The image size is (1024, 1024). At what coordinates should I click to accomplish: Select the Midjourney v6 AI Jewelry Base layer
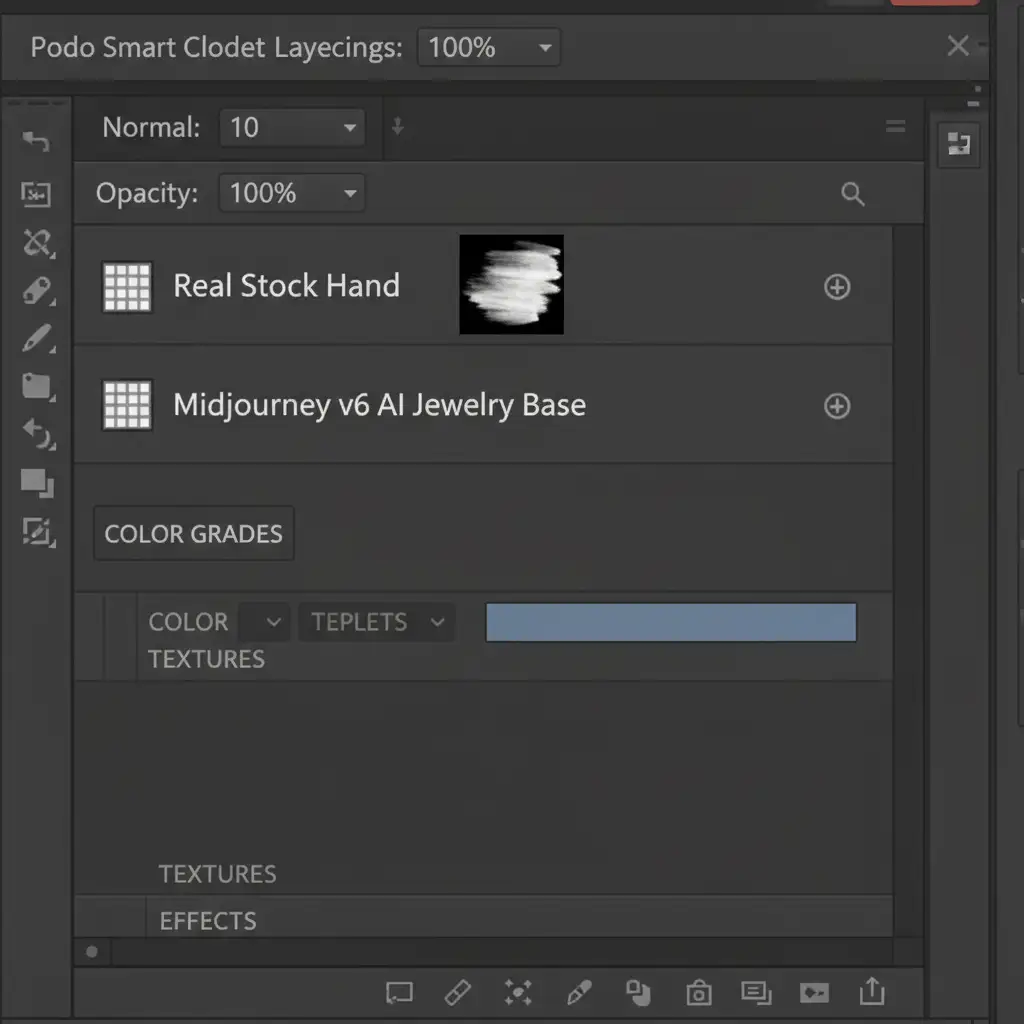tap(379, 405)
